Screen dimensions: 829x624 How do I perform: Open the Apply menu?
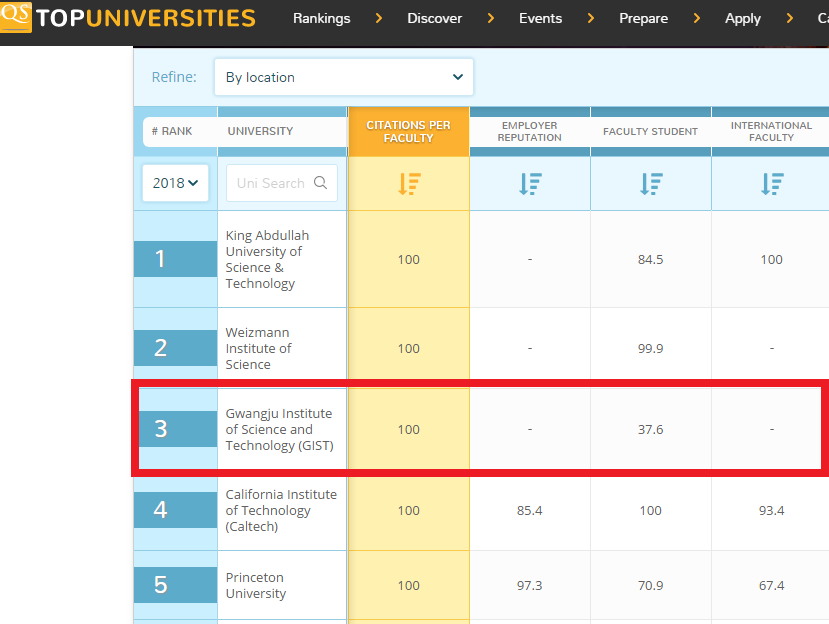click(x=743, y=18)
